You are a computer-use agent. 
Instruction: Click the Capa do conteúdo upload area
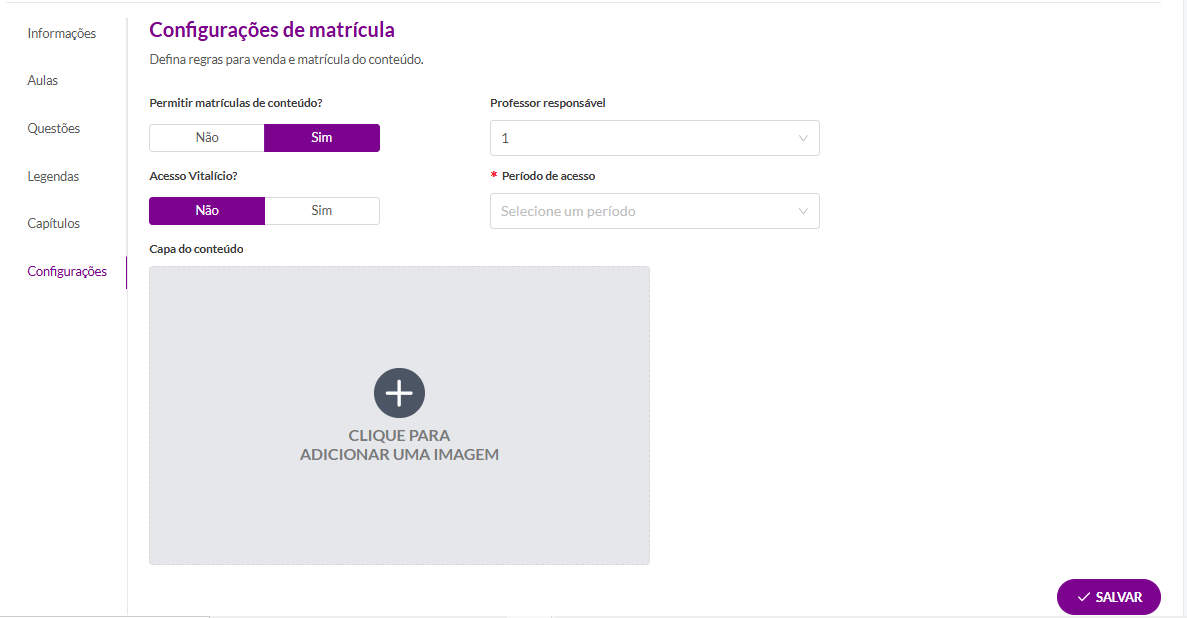(x=399, y=415)
